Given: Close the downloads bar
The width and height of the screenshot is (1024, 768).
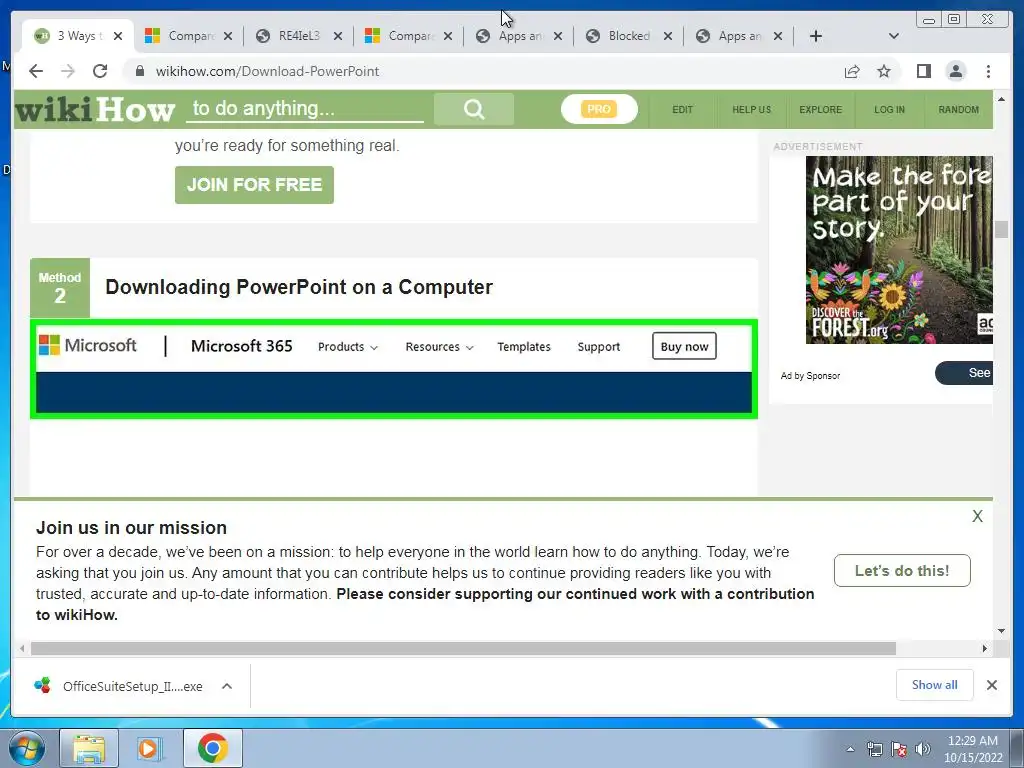Looking at the screenshot, I should click(991, 685).
